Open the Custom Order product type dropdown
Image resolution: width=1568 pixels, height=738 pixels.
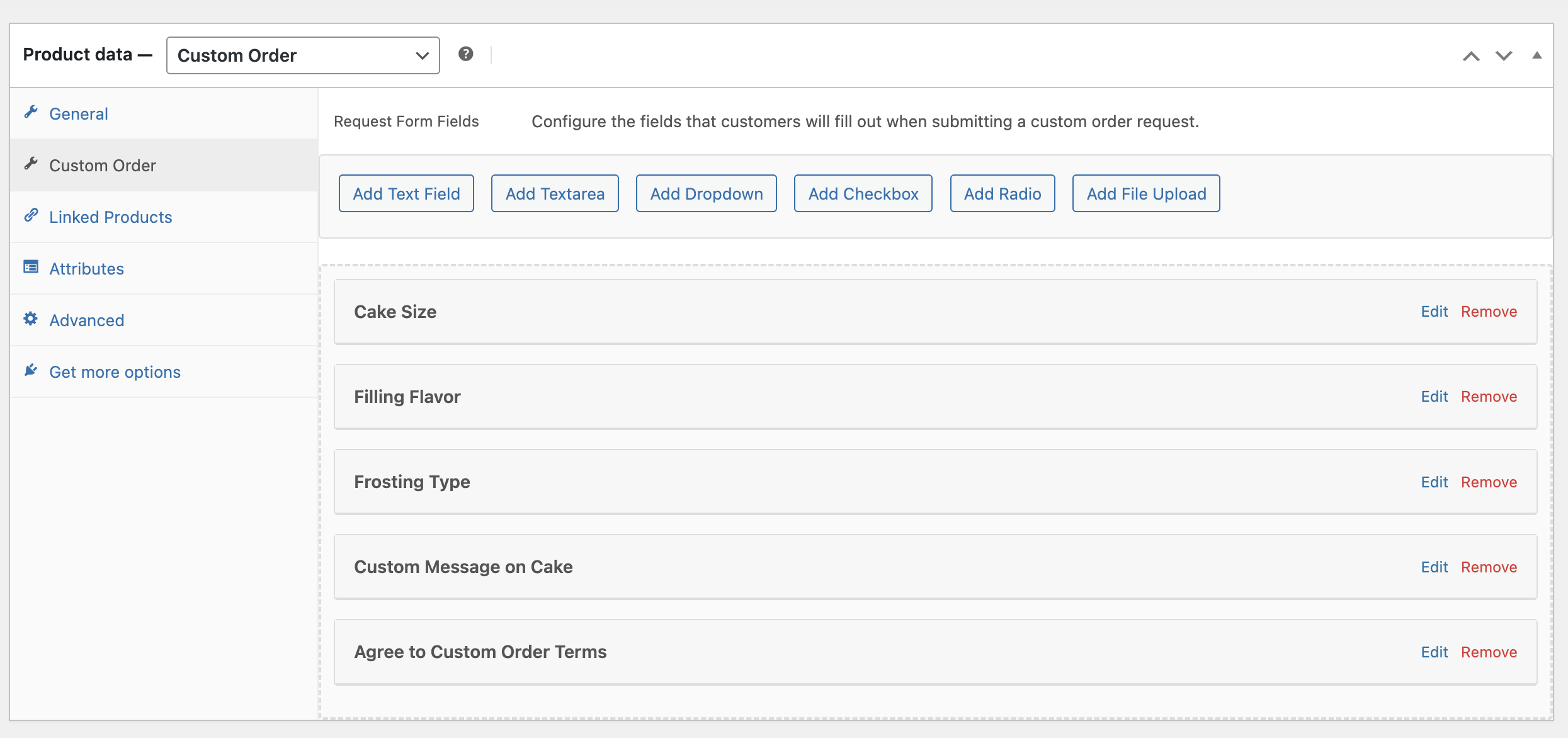click(303, 55)
